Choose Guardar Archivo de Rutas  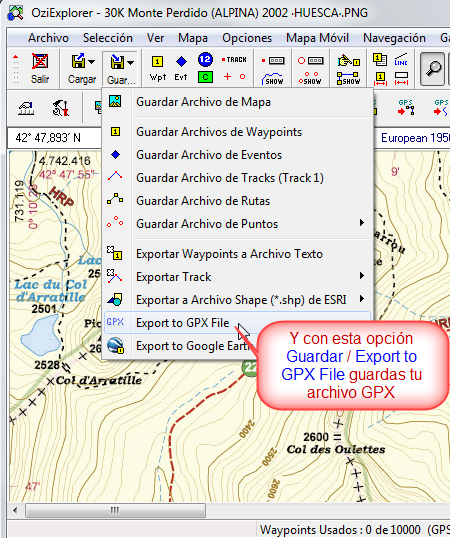[237, 201]
